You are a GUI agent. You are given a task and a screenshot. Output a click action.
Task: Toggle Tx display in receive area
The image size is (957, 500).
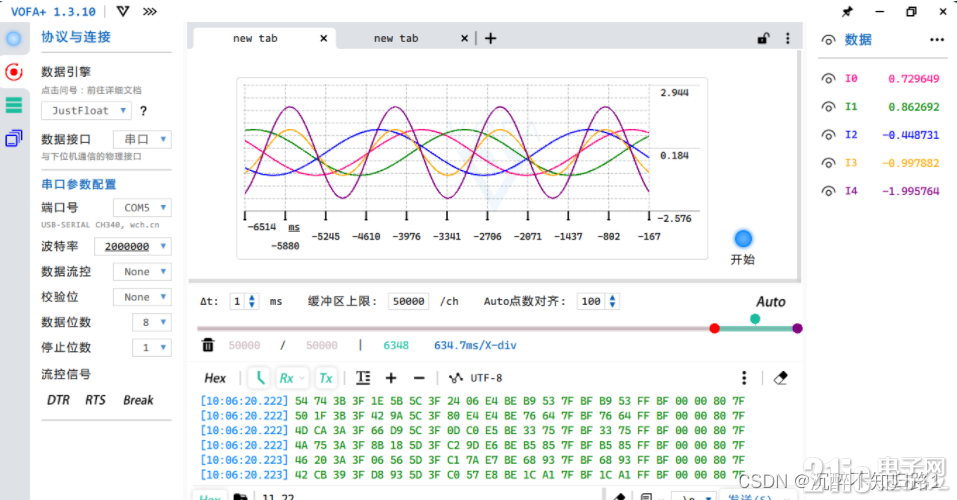coord(326,378)
